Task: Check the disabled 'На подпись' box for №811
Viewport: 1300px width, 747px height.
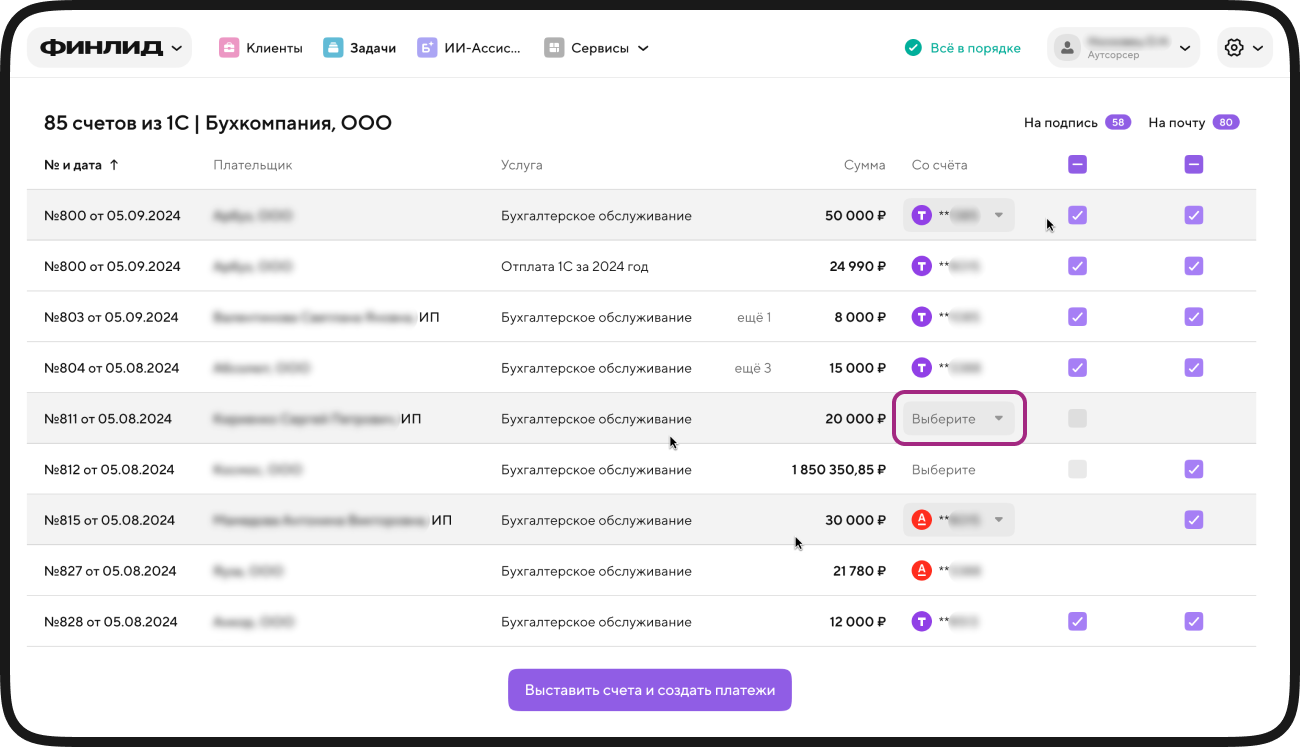Action: [x=1077, y=418]
